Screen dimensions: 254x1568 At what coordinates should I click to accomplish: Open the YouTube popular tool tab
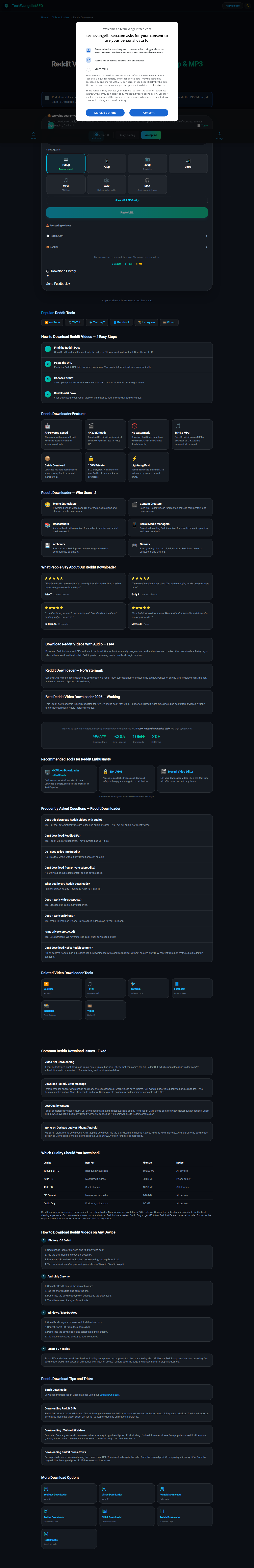52,323
